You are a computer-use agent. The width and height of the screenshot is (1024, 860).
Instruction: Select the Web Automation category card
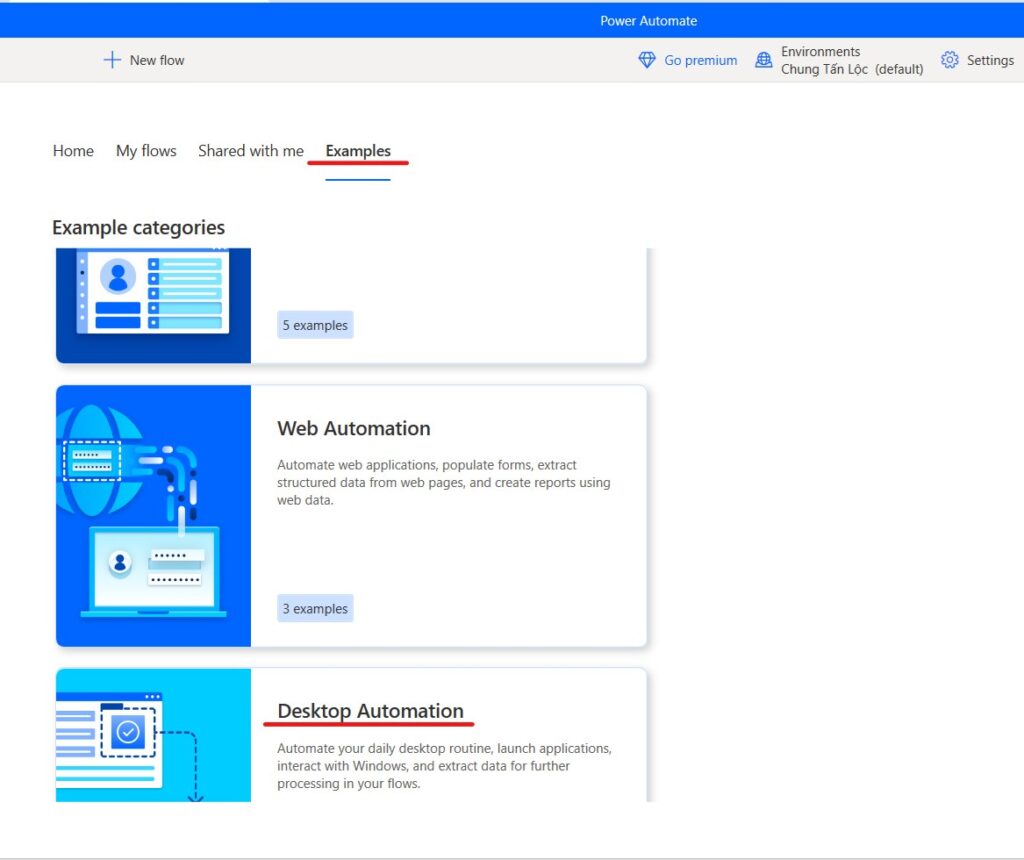tap(353, 428)
